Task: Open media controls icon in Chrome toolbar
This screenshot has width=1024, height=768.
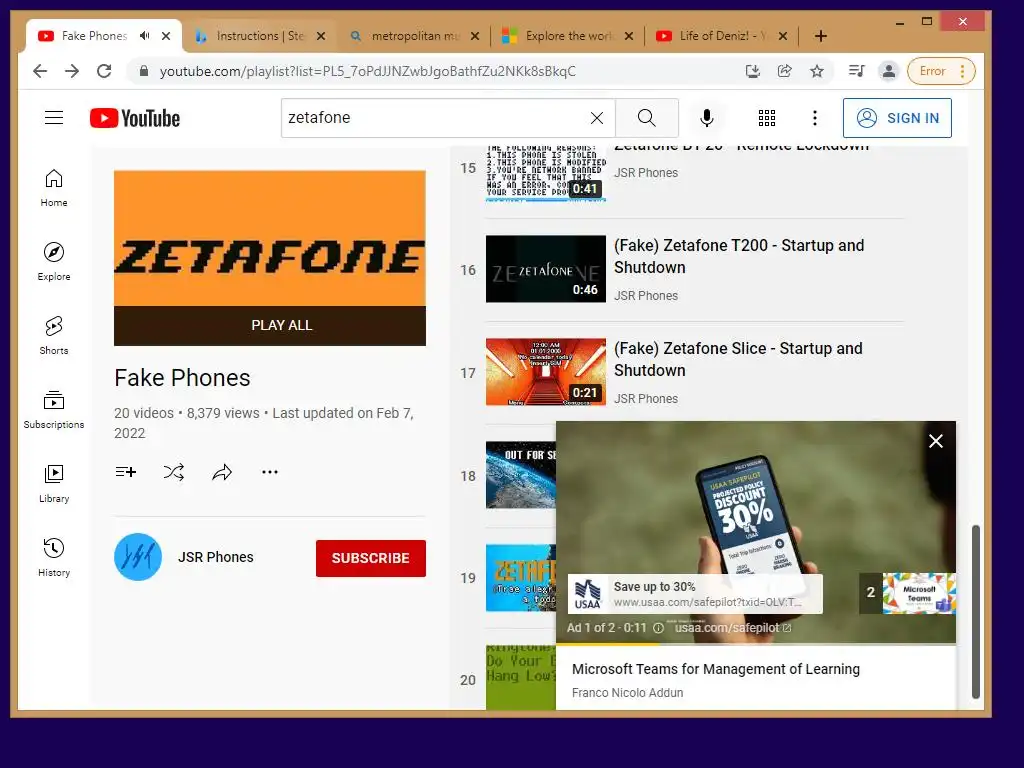Action: (x=856, y=71)
